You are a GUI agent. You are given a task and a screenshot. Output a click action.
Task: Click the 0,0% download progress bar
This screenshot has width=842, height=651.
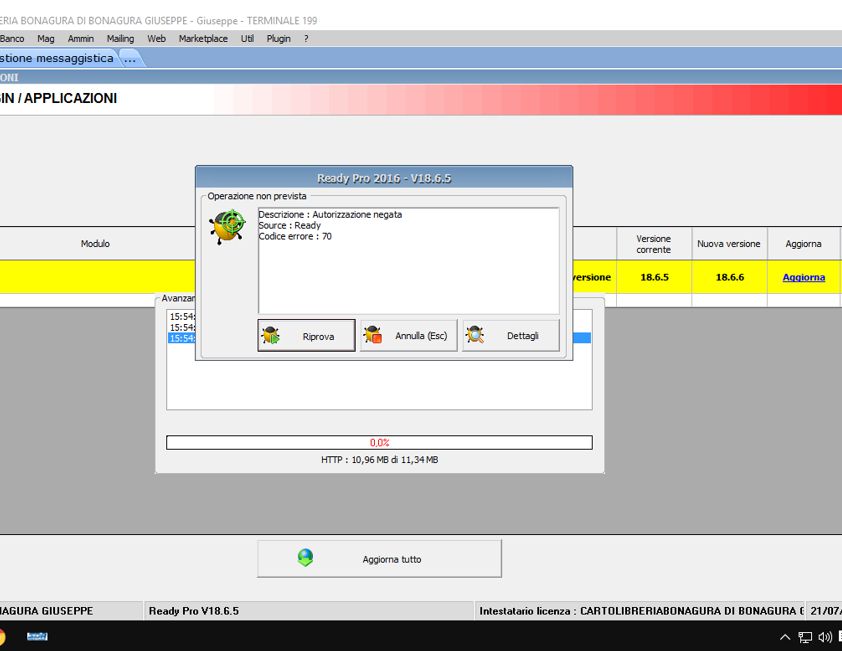tap(379, 443)
